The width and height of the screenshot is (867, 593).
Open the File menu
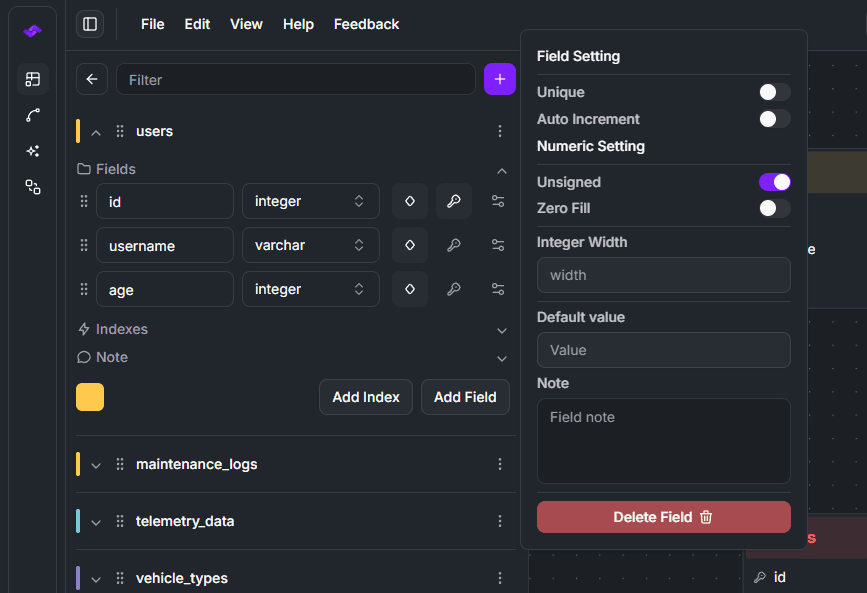(152, 24)
